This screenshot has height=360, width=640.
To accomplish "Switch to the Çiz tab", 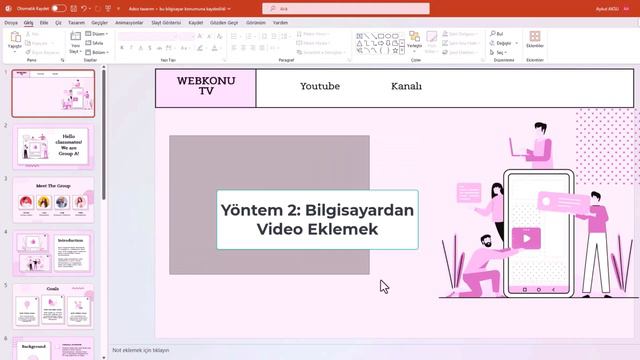I will tap(58, 23).
